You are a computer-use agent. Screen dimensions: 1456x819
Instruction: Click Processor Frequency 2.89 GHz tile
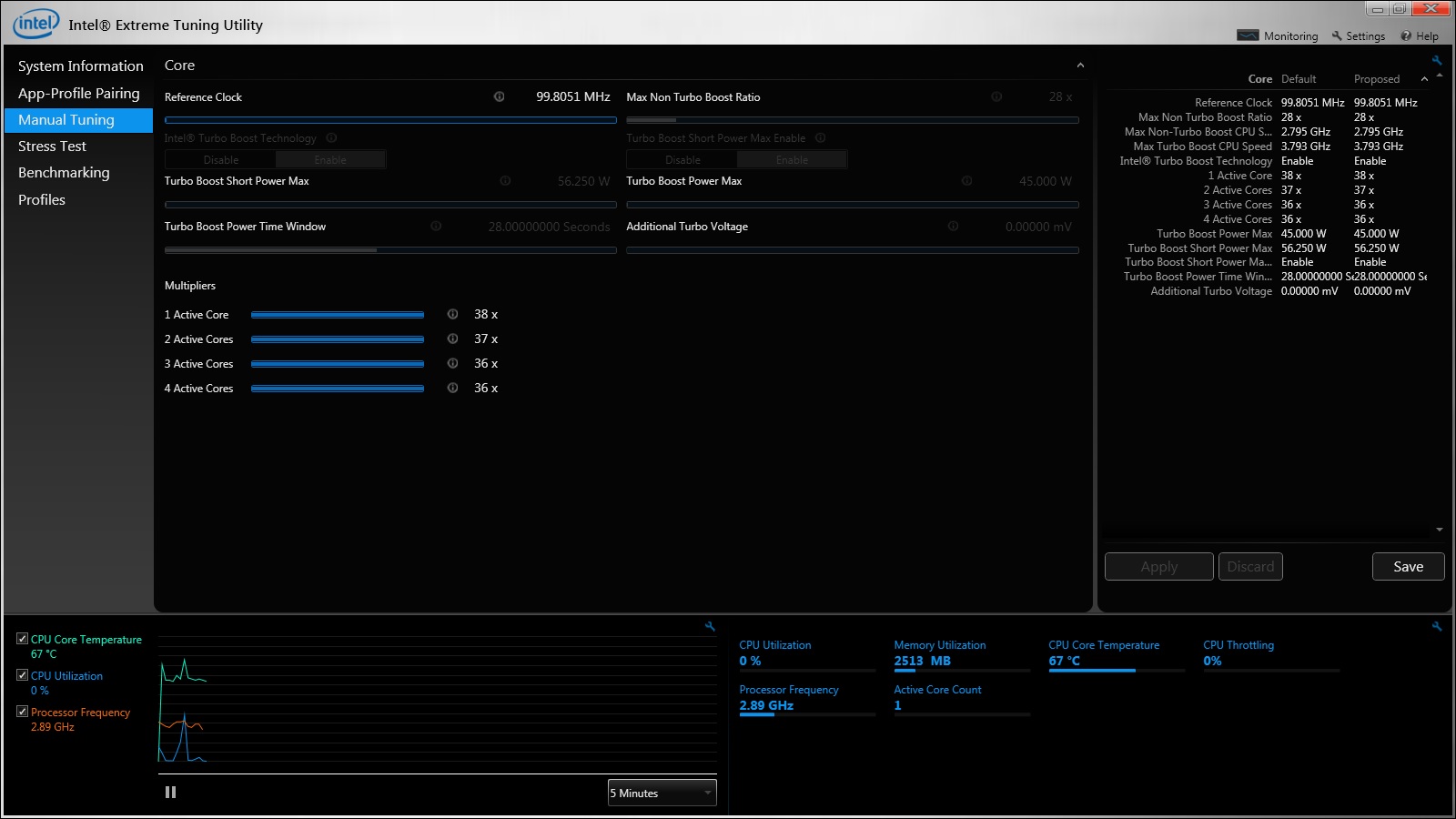[x=807, y=698]
